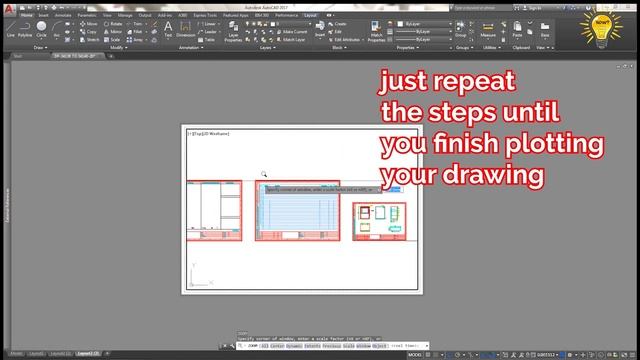Click Match Properties
The image size is (640, 360).
point(376,32)
